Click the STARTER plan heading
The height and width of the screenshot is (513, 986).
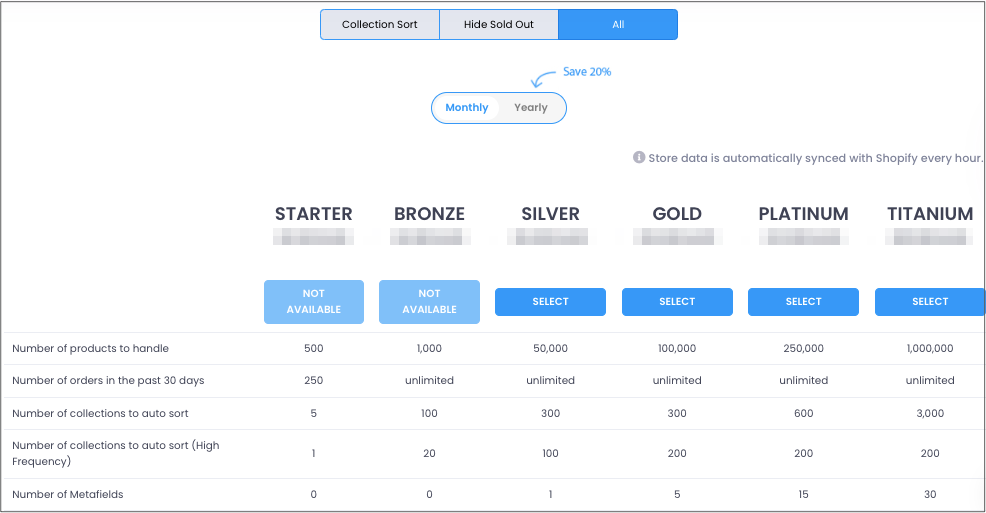(313, 214)
